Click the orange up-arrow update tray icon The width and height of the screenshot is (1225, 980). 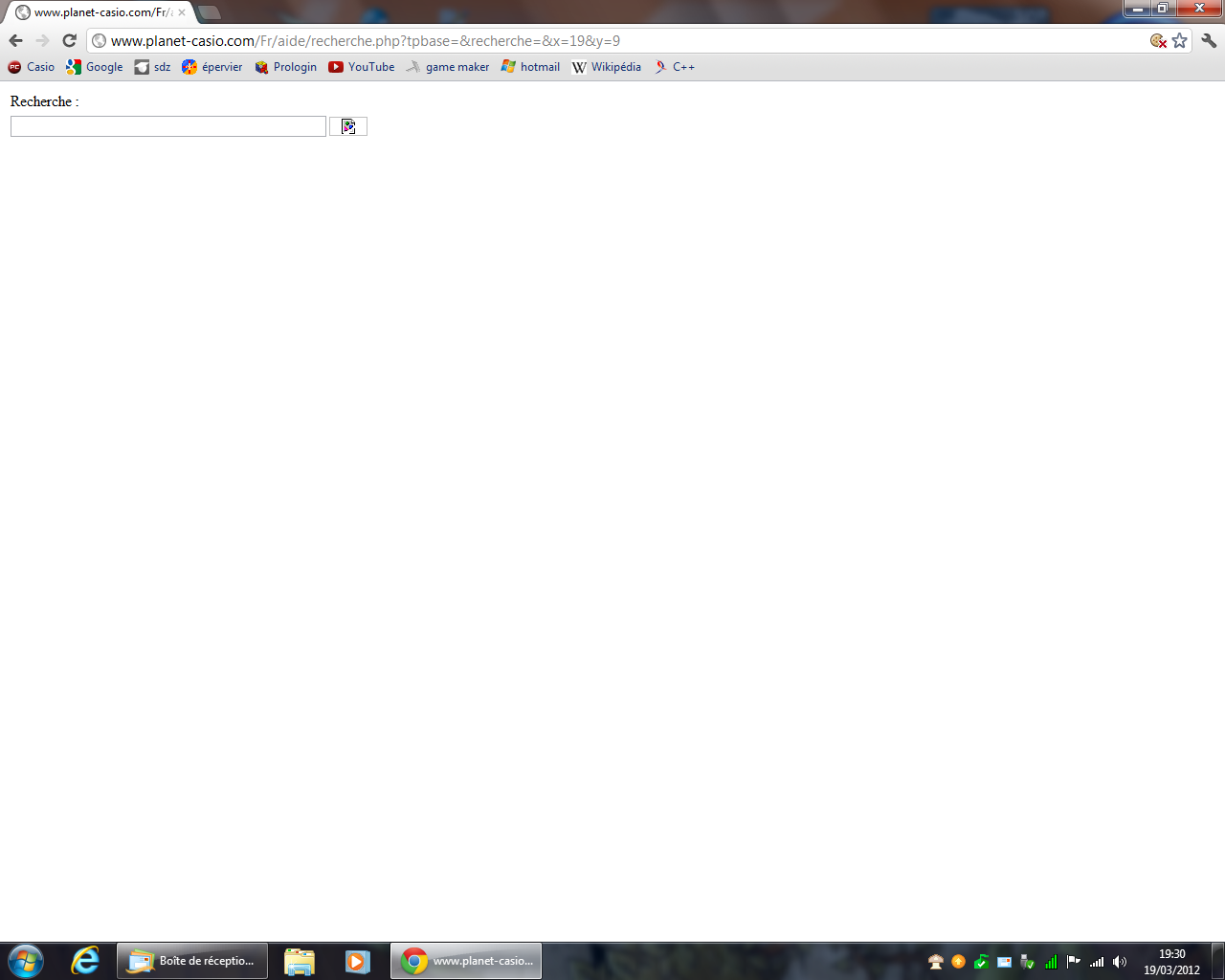point(958,962)
